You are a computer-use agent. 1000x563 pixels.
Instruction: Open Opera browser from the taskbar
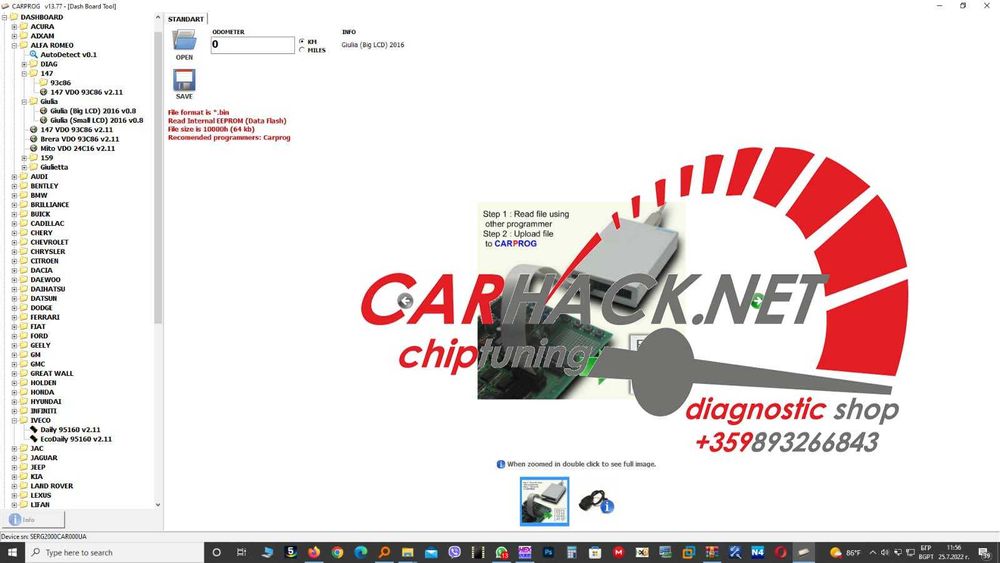pyautogui.click(x=781, y=552)
